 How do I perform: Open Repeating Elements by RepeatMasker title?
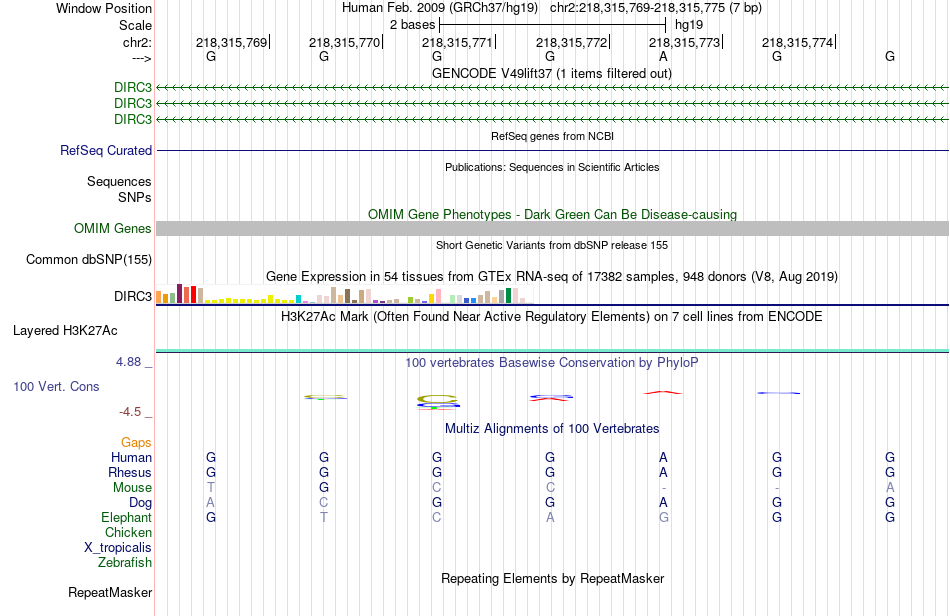pyautogui.click(x=552, y=579)
